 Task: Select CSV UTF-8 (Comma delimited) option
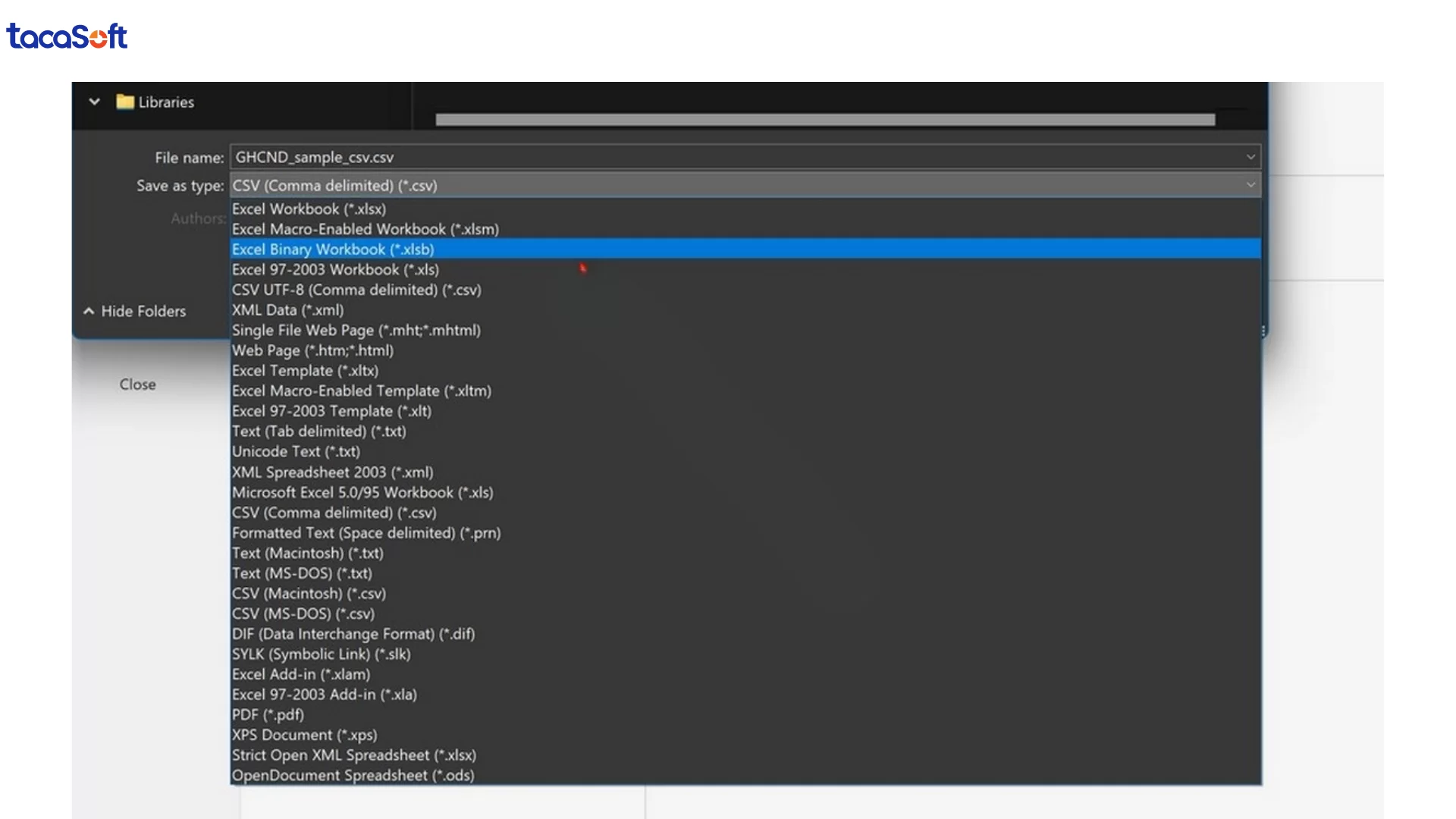click(745, 290)
